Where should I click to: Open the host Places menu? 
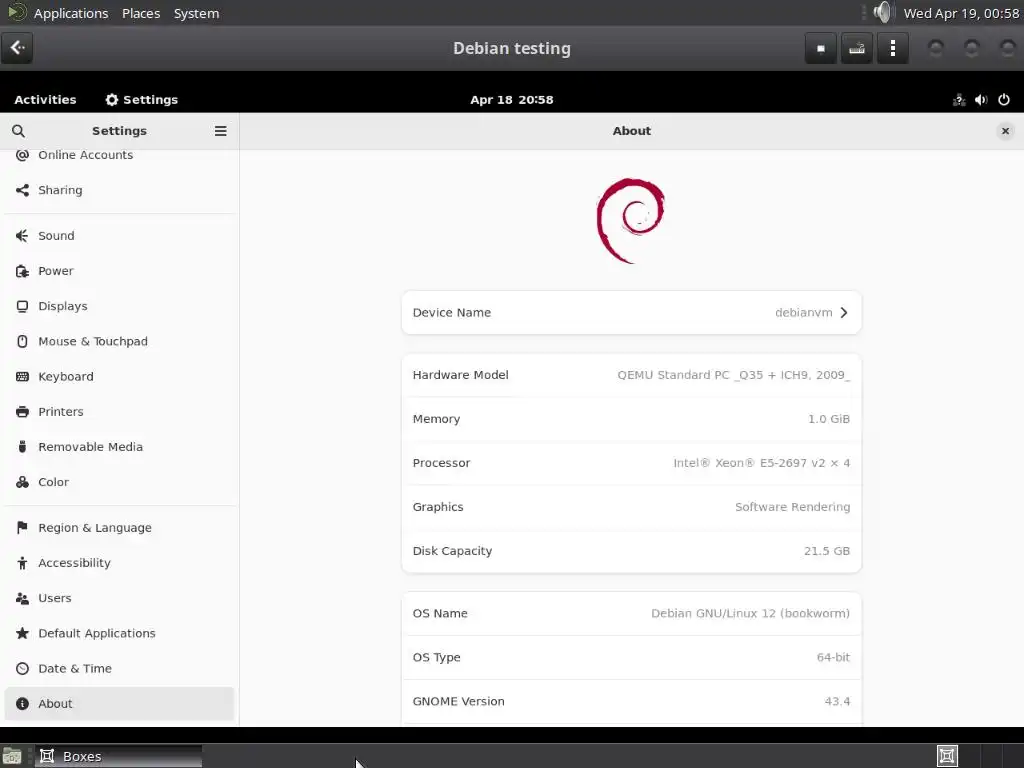pos(141,13)
